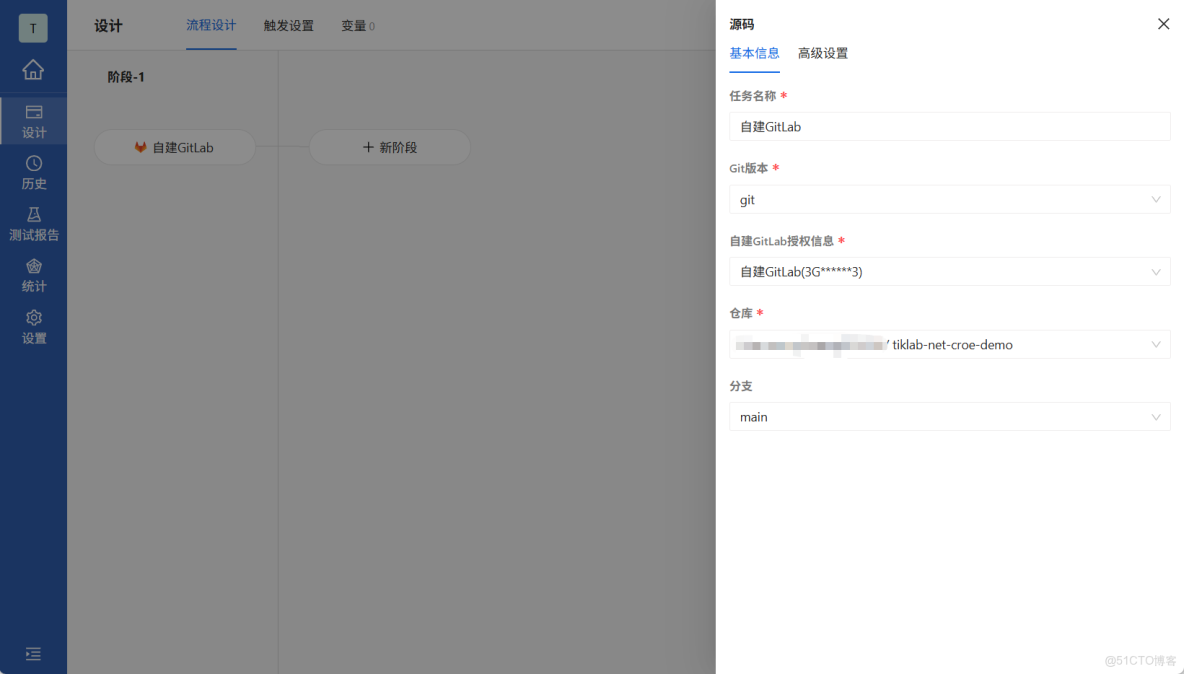Click inside the 任务名称 input field
1184x674 pixels.
[x=949, y=126]
